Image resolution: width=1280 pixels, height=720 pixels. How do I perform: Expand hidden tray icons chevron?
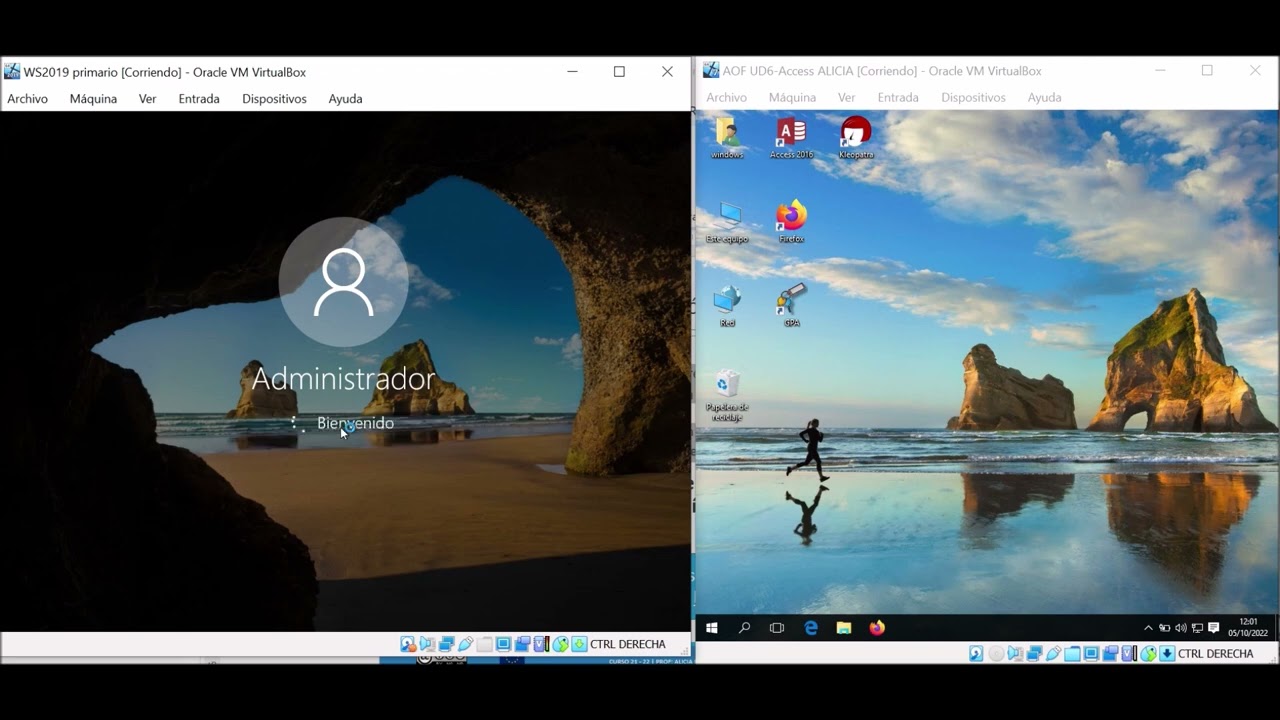click(x=1148, y=628)
